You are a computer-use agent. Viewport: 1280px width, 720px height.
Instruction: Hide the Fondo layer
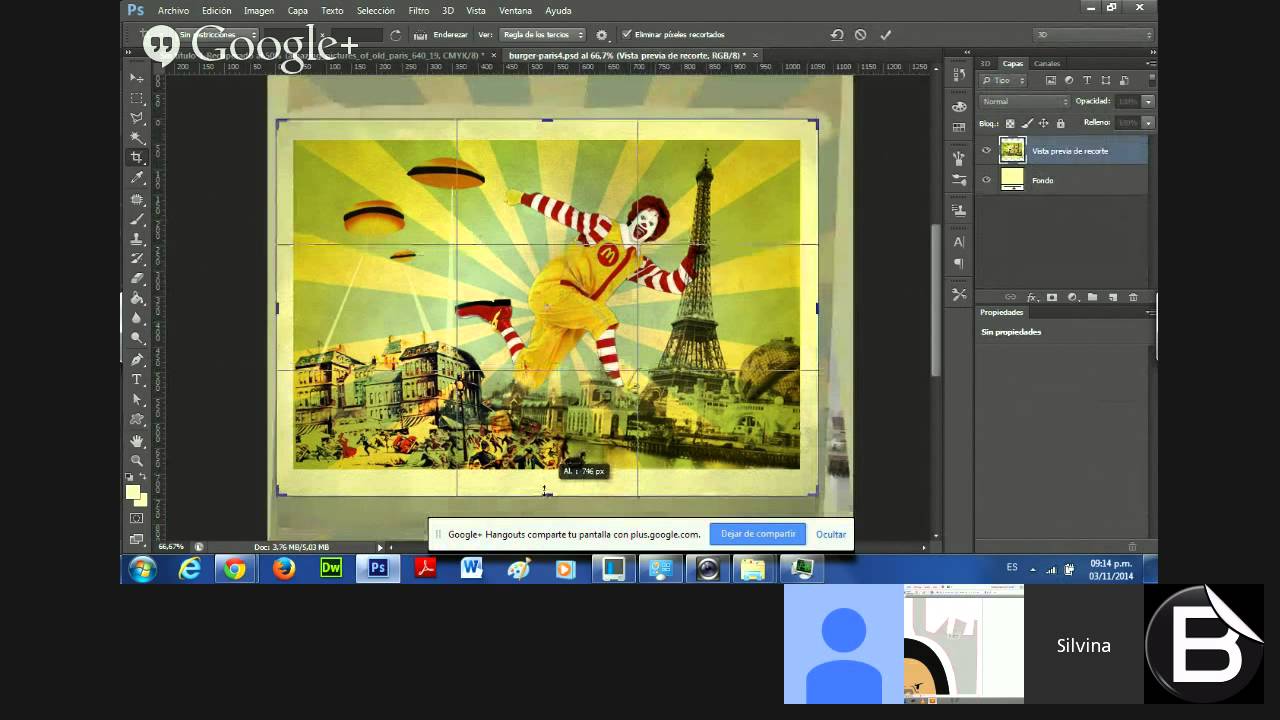coord(986,180)
